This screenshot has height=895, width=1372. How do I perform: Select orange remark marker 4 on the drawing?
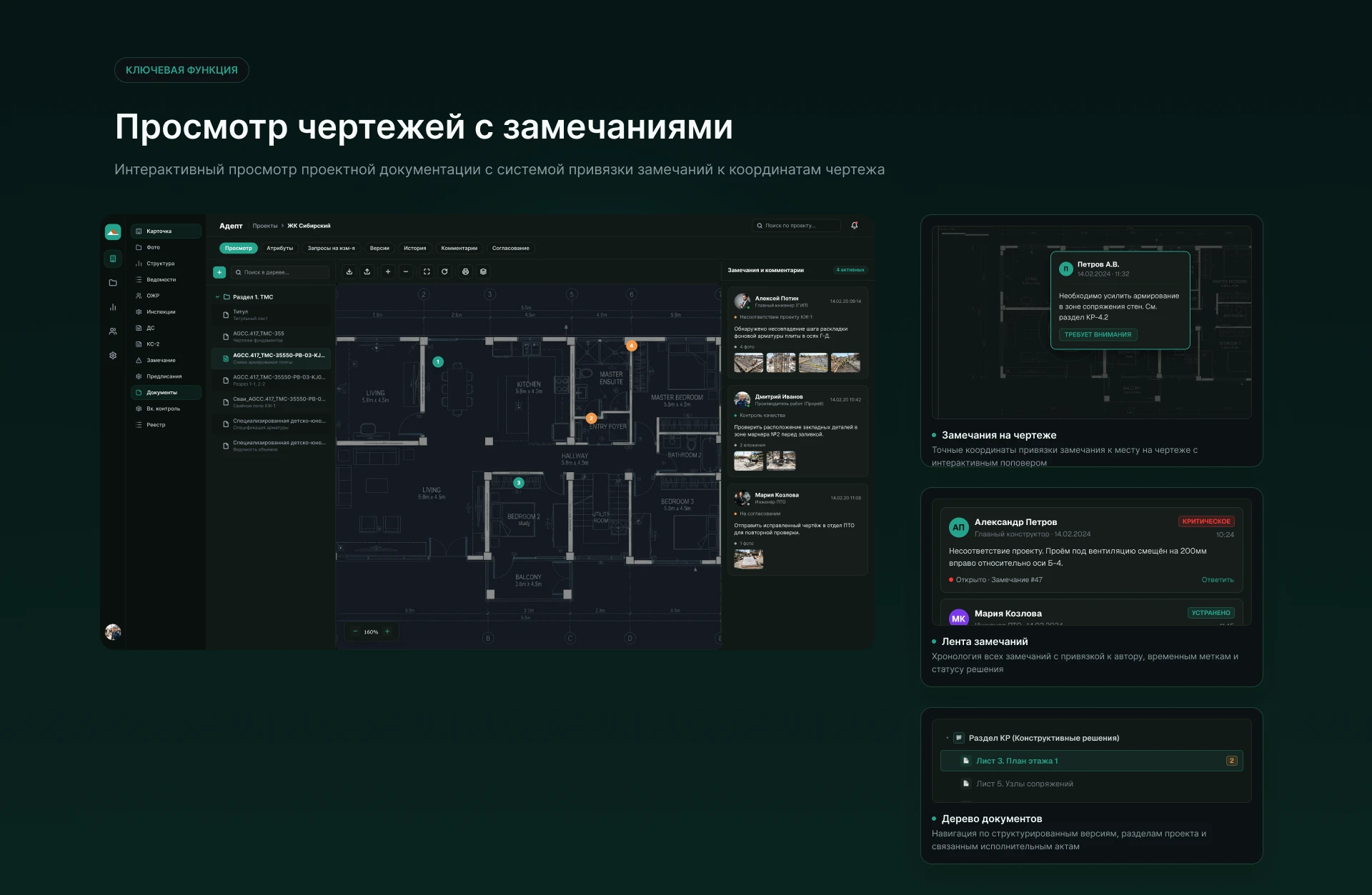(632, 346)
